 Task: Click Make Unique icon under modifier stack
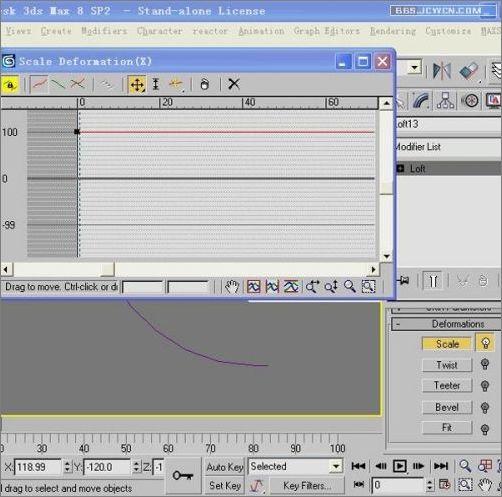463,281
